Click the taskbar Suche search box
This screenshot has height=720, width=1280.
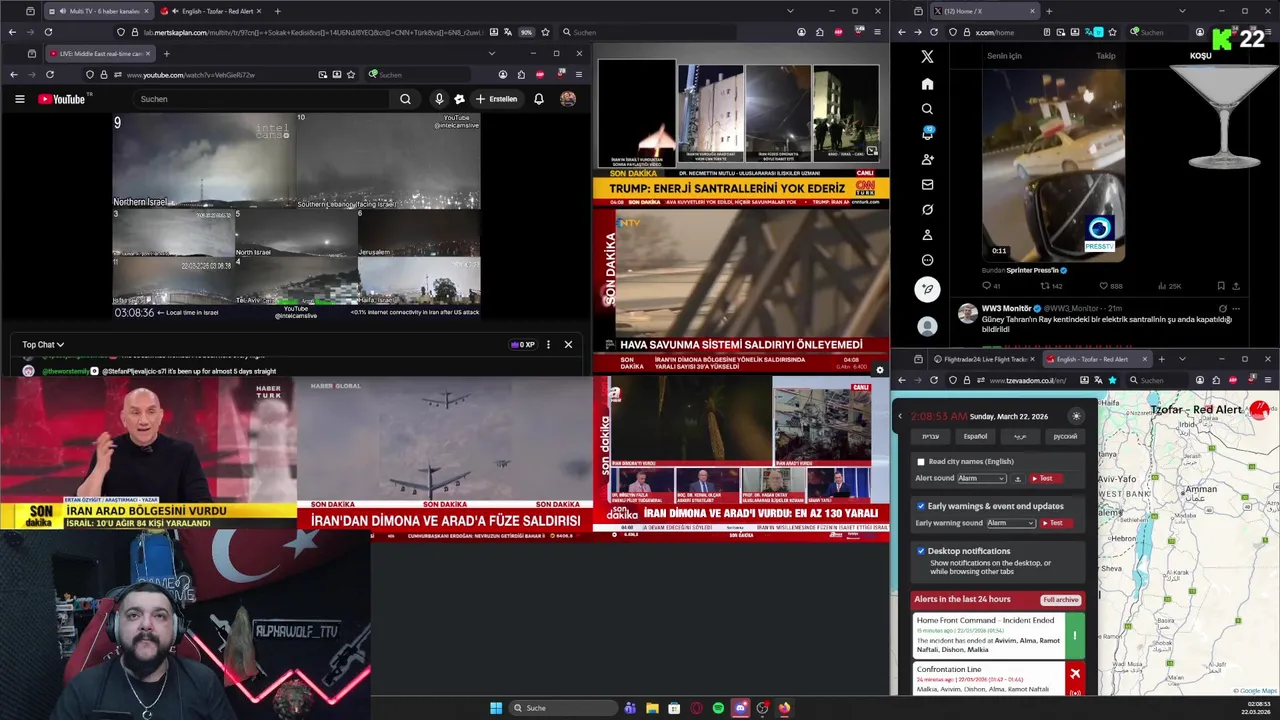(x=563, y=708)
